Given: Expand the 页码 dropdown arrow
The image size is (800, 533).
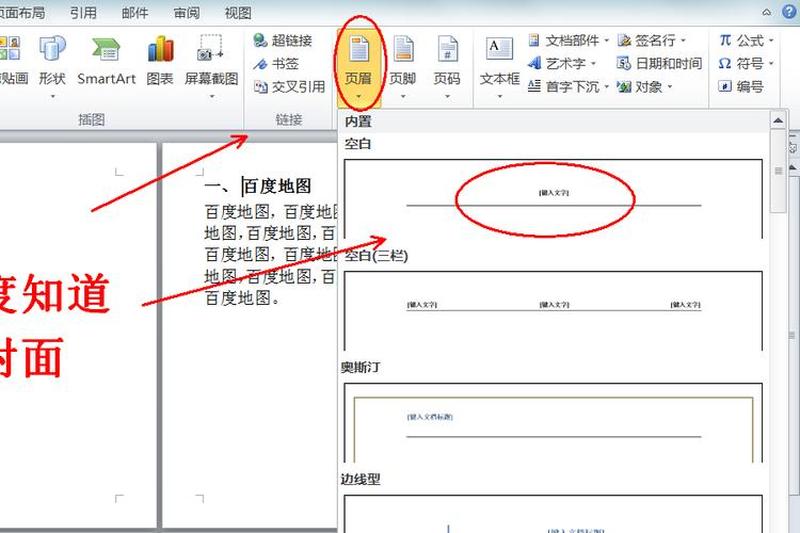Looking at the screenshot, I should 447,96.
